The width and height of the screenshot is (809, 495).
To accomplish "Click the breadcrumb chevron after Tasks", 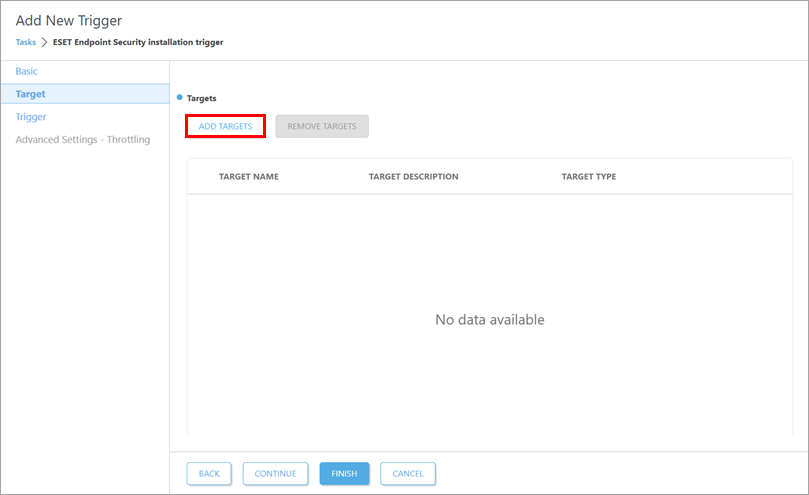I will tap(44, 42).
